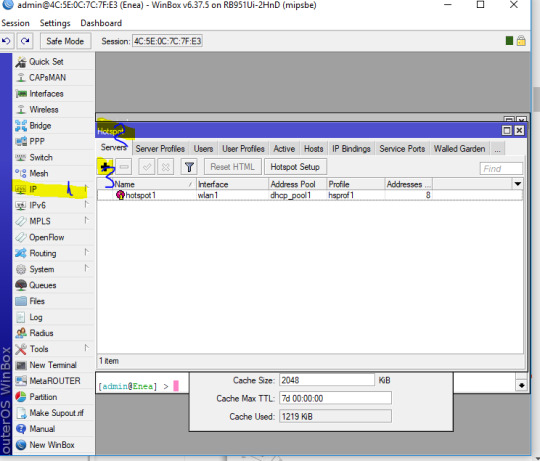Open the Switch menu item
This screenshot has width=540, height=461.
pos(53,157)
